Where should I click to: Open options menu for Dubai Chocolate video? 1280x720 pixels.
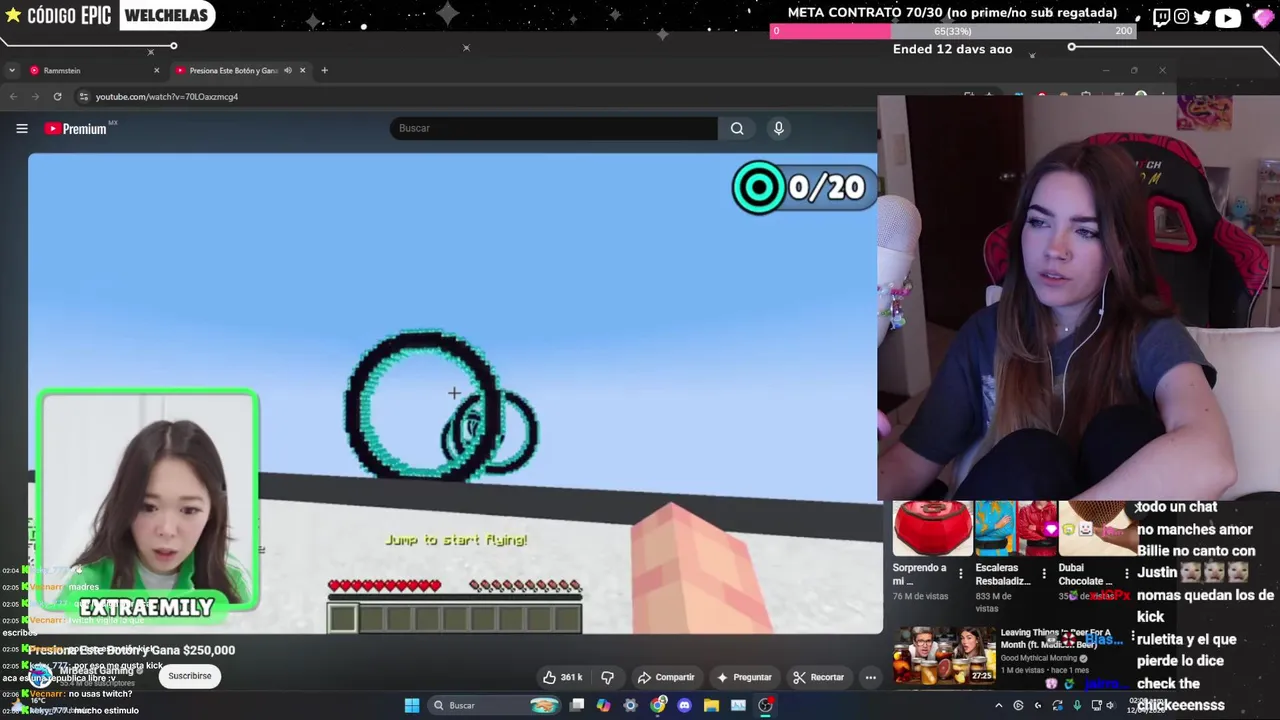click(x=1127, y=574)
